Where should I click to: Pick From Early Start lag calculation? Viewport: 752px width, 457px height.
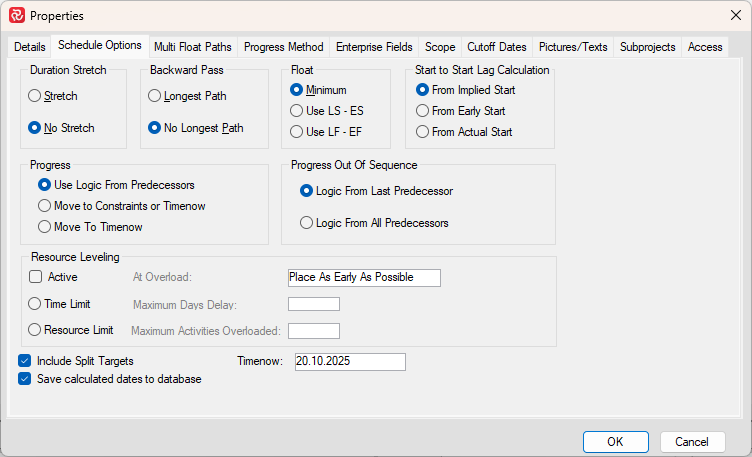pos(422,110)
